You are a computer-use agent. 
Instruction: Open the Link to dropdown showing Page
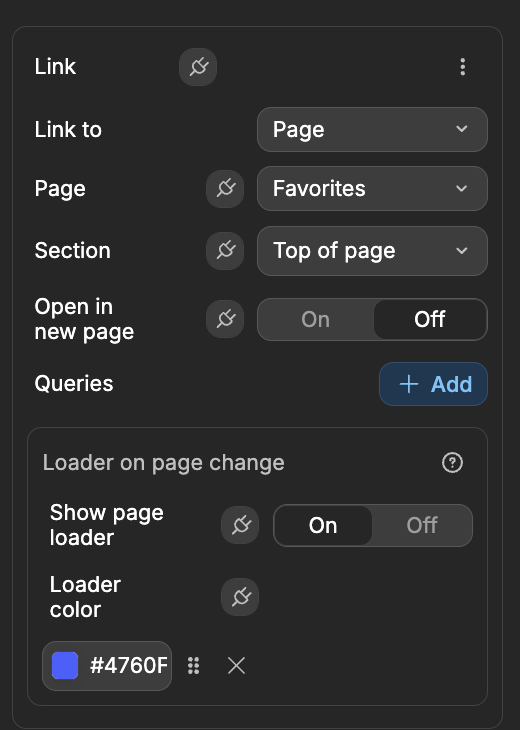tap(372, 129)
